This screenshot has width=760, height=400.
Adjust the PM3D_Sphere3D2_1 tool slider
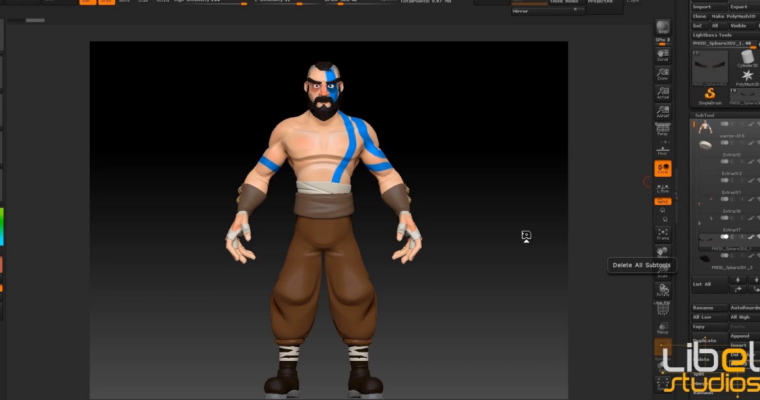[x=726, y=44]
